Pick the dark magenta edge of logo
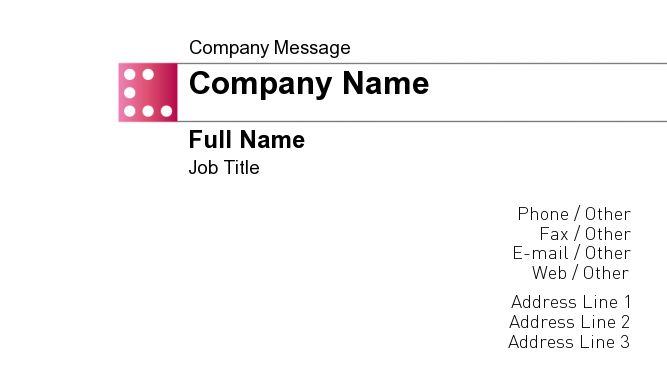 (x=174, y=92)
